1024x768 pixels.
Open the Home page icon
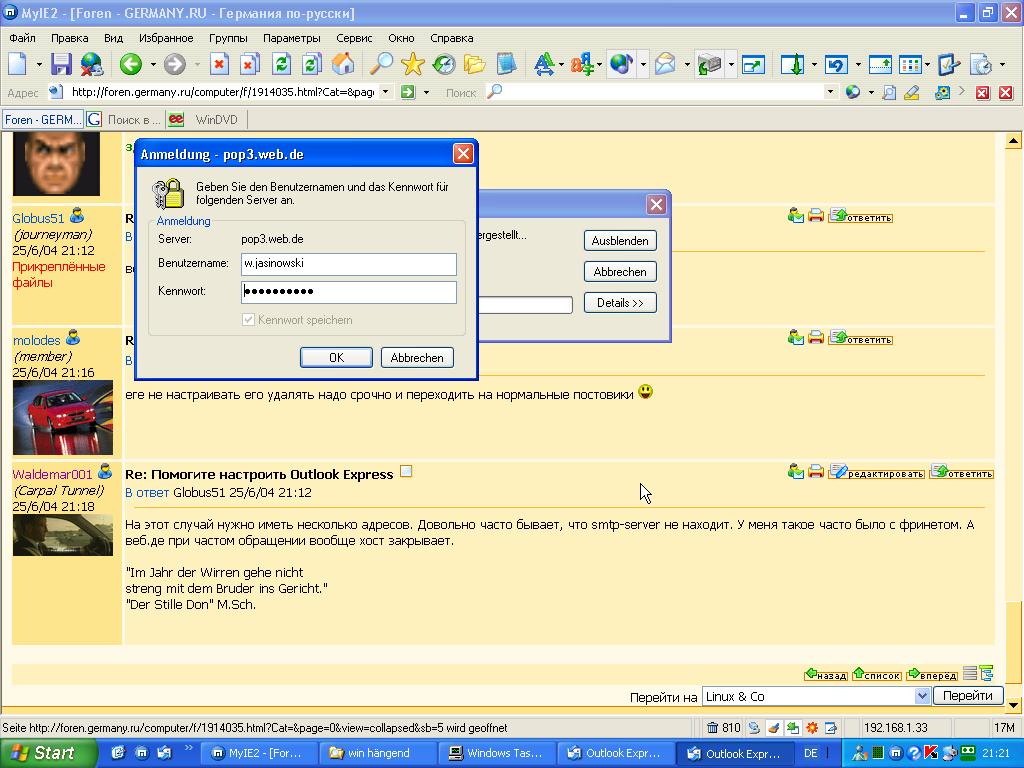343,64
